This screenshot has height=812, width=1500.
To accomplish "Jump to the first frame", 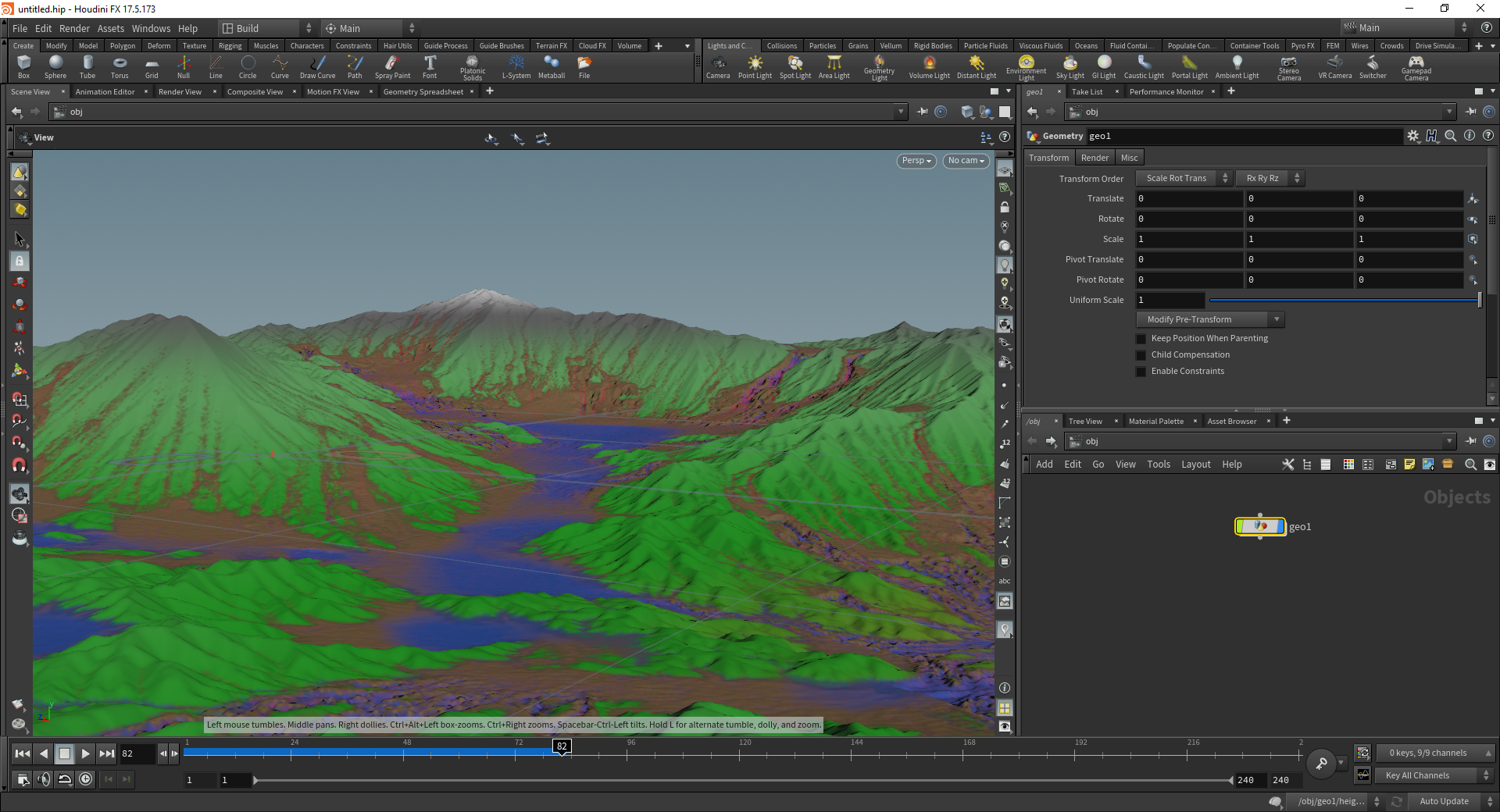I will [23, 753].
